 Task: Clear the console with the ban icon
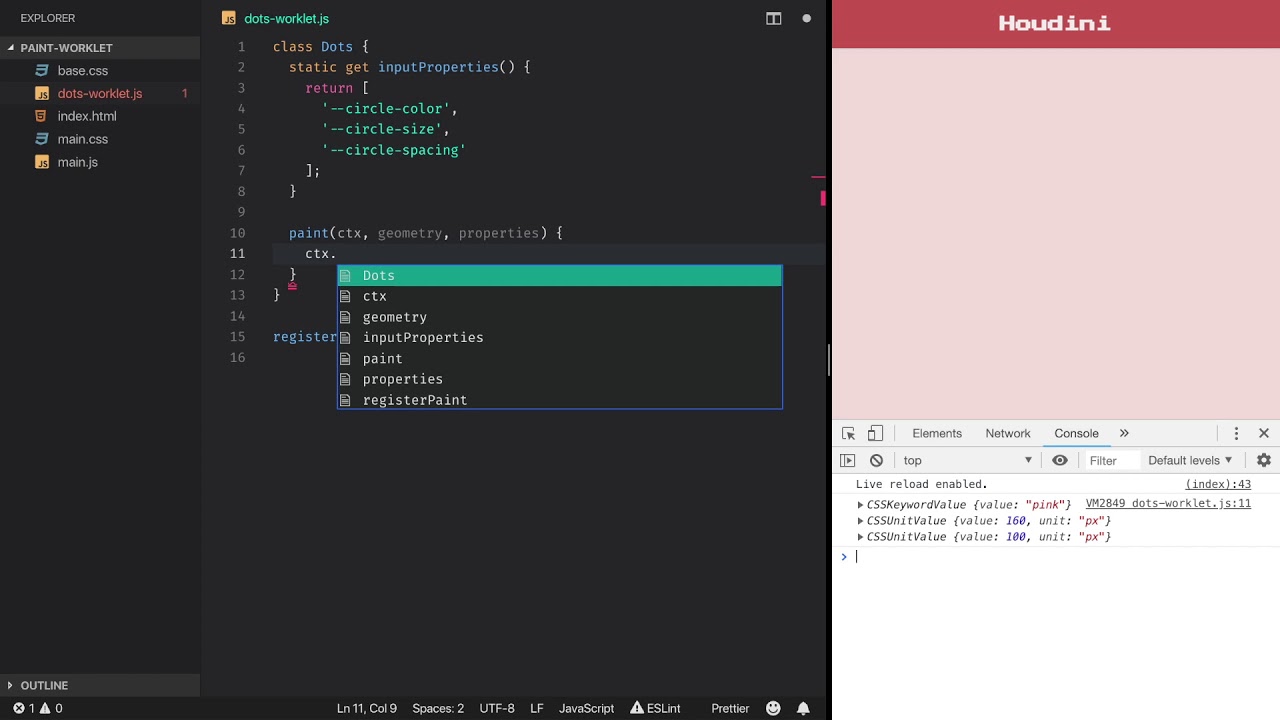coord(876,460)
